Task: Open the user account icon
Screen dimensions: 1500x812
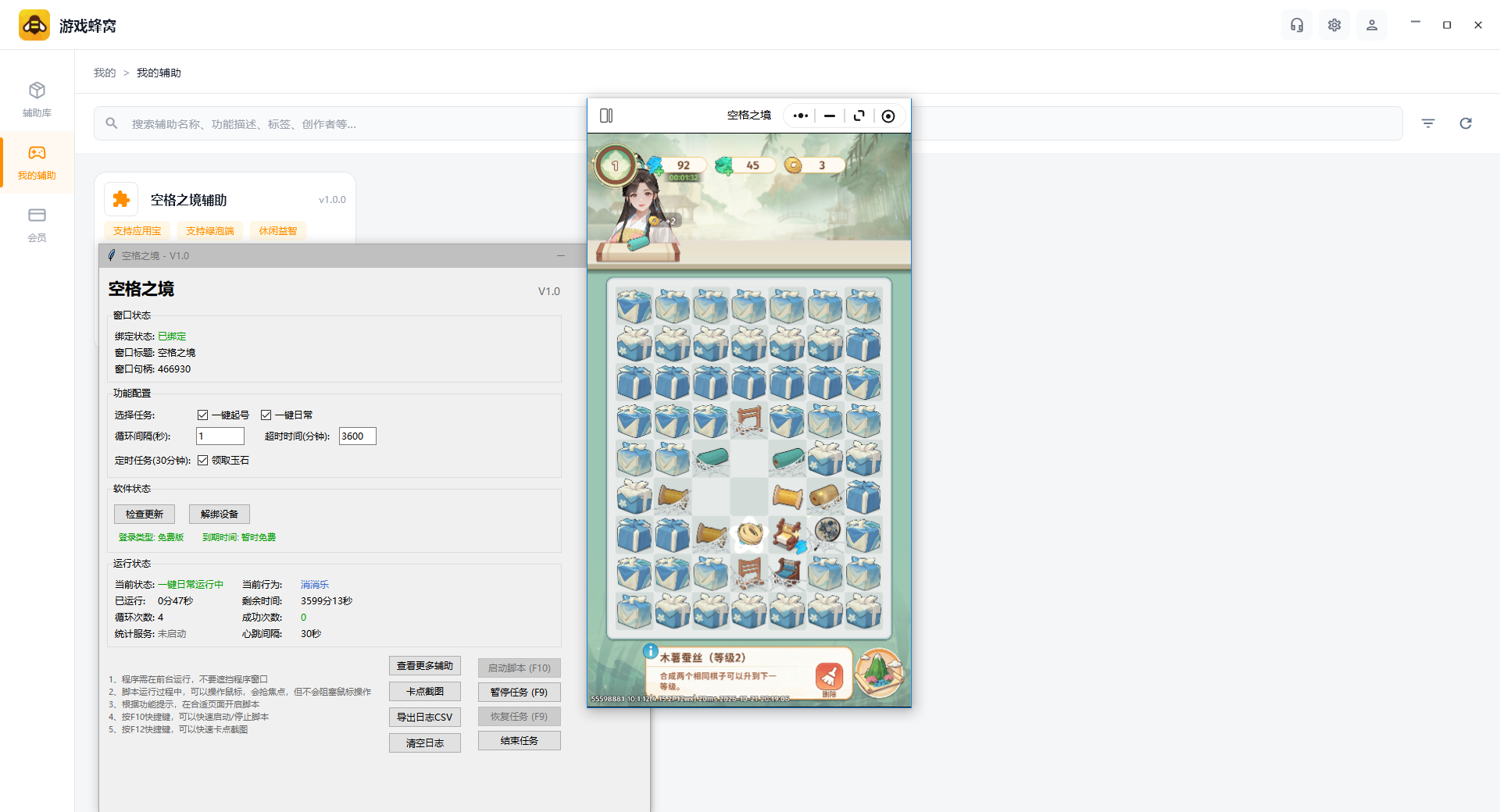Action: coord(1372,25)
